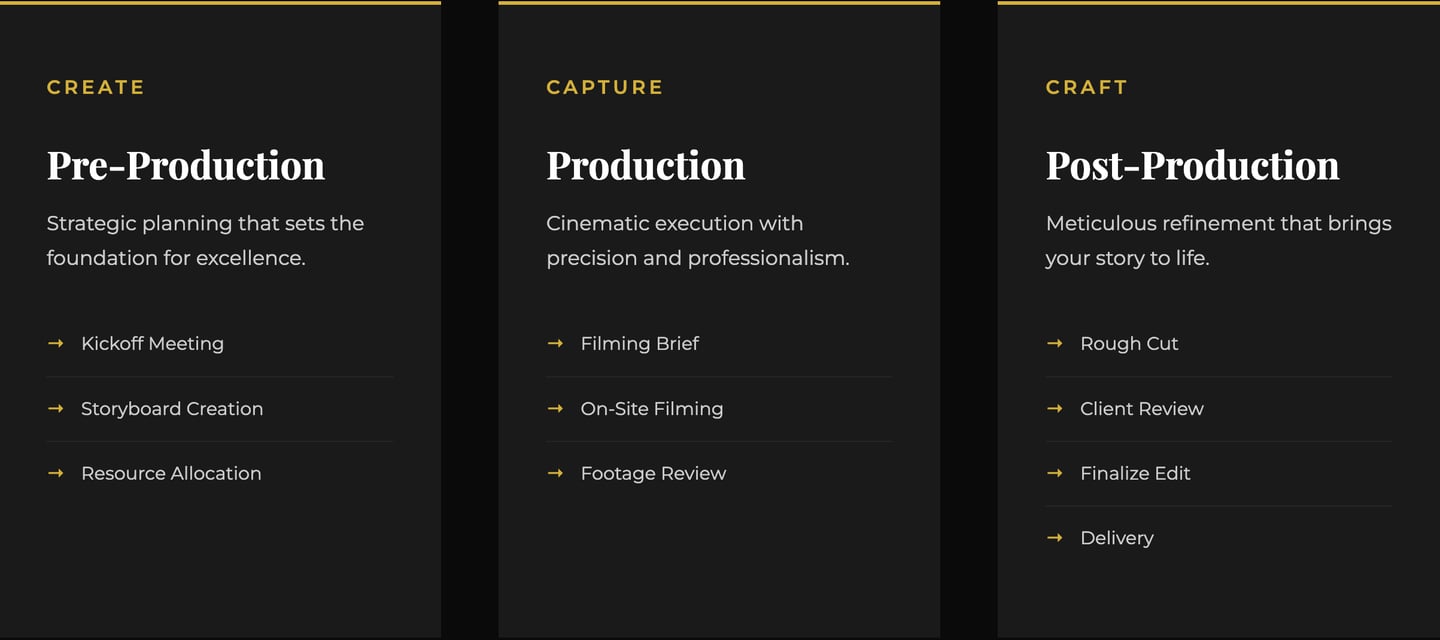Select the Production card heading
Viewport: 1440px width, 640px height.
(x=645, y=165)
